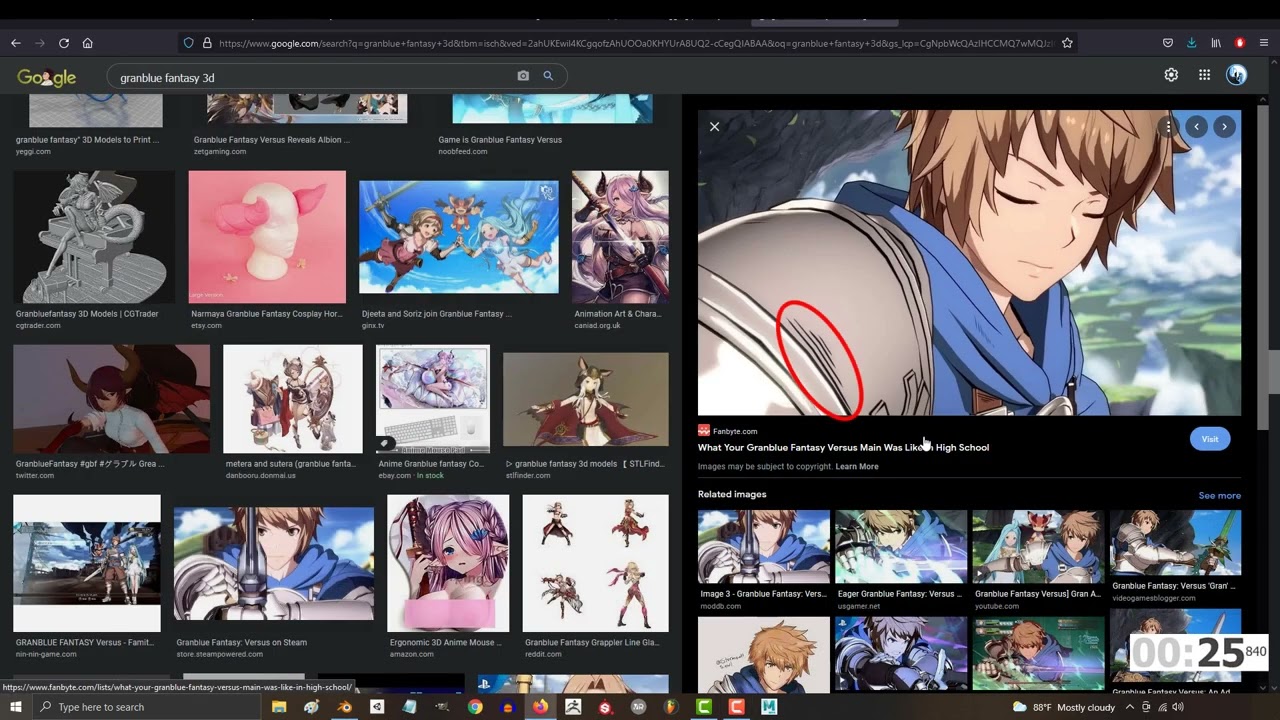The height and width of the screenshot is (720, 1280).
Task: Open the Firefox hamburger menu
Action: (1264, 43)
